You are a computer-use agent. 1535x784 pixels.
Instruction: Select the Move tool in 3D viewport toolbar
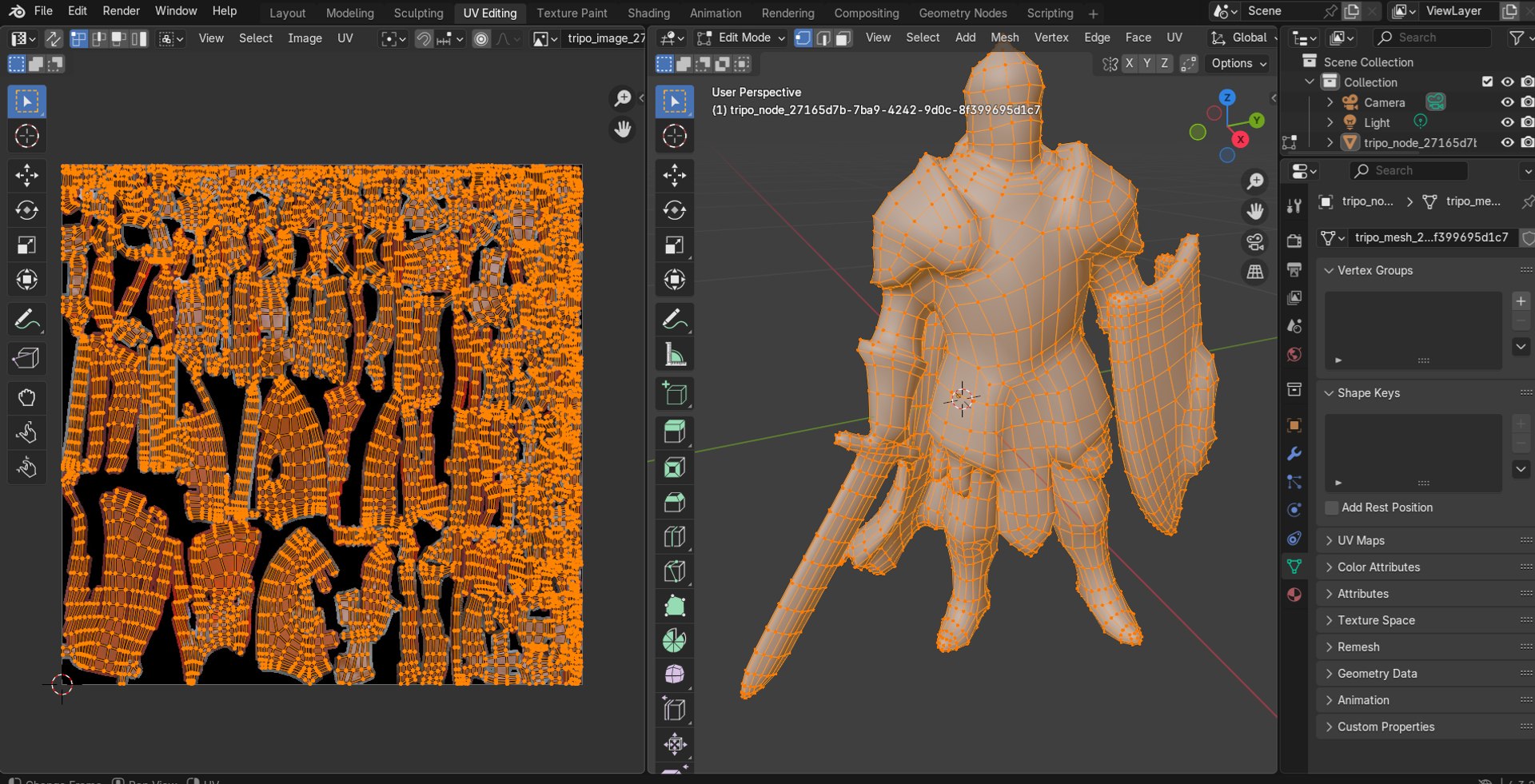[x=674, y=175]
